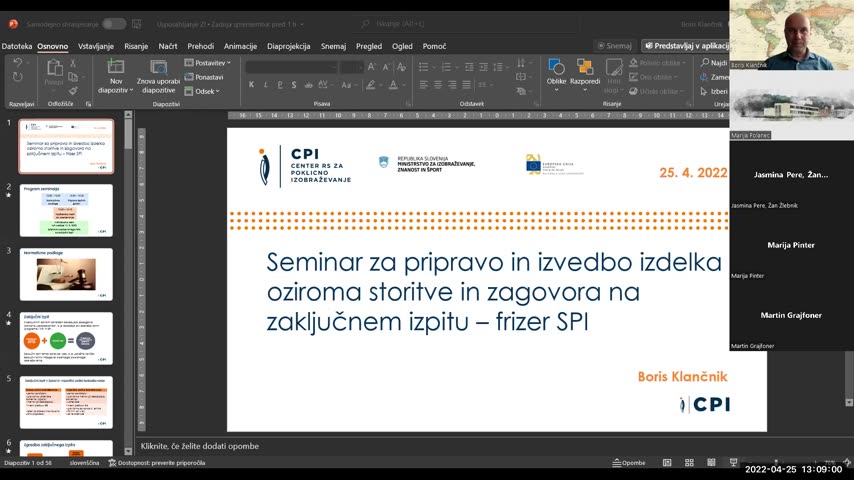Open the Vstavljanje ribbon tab
The height and width of the screenshot is (480, 854).
pyautogui.click(x=96, y=46)
